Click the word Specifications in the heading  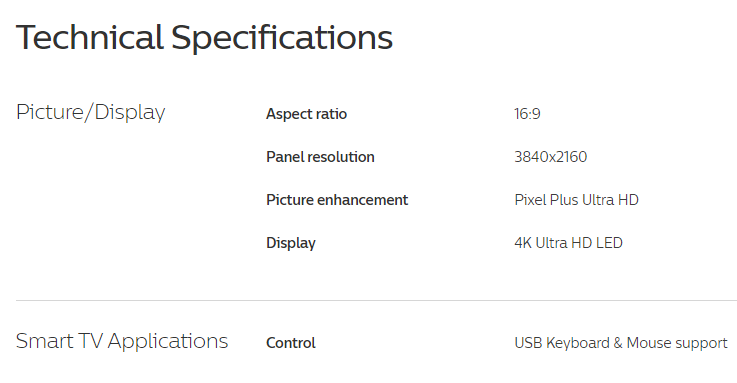282,39
